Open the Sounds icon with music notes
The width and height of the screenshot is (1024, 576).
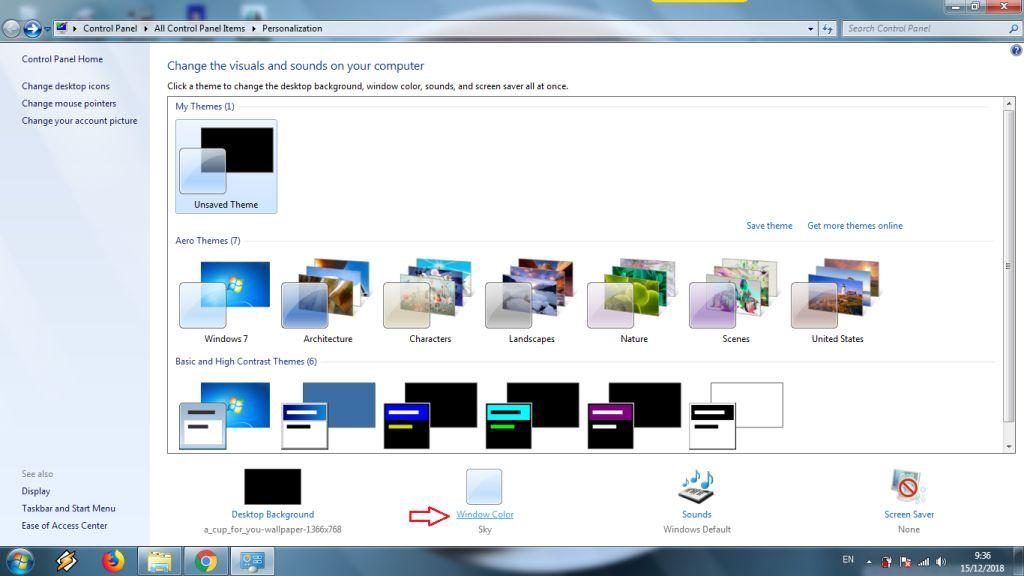pyautogui.click(x=696, y=487)
